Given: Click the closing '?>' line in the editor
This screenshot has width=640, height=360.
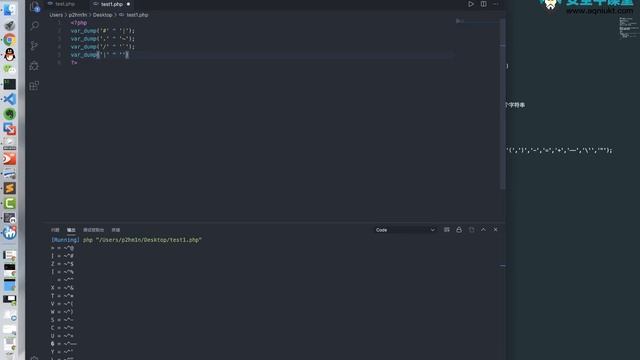Looking at the screenshot, I should point(74,62).
